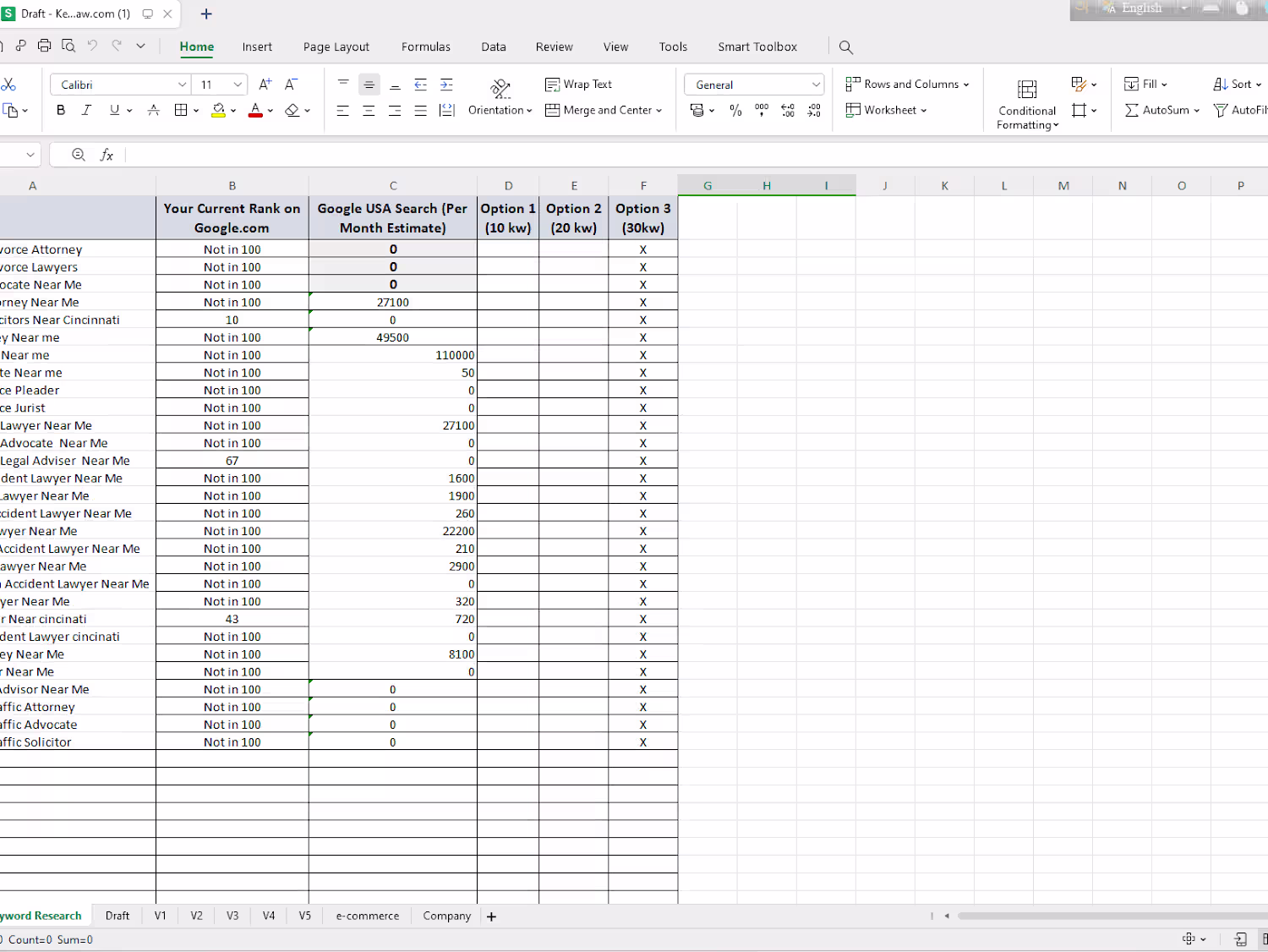The width and height of the screenshot is (1268, 952).
Task: Apply yellow fill color to cells
Action: [x=218, y=110]
